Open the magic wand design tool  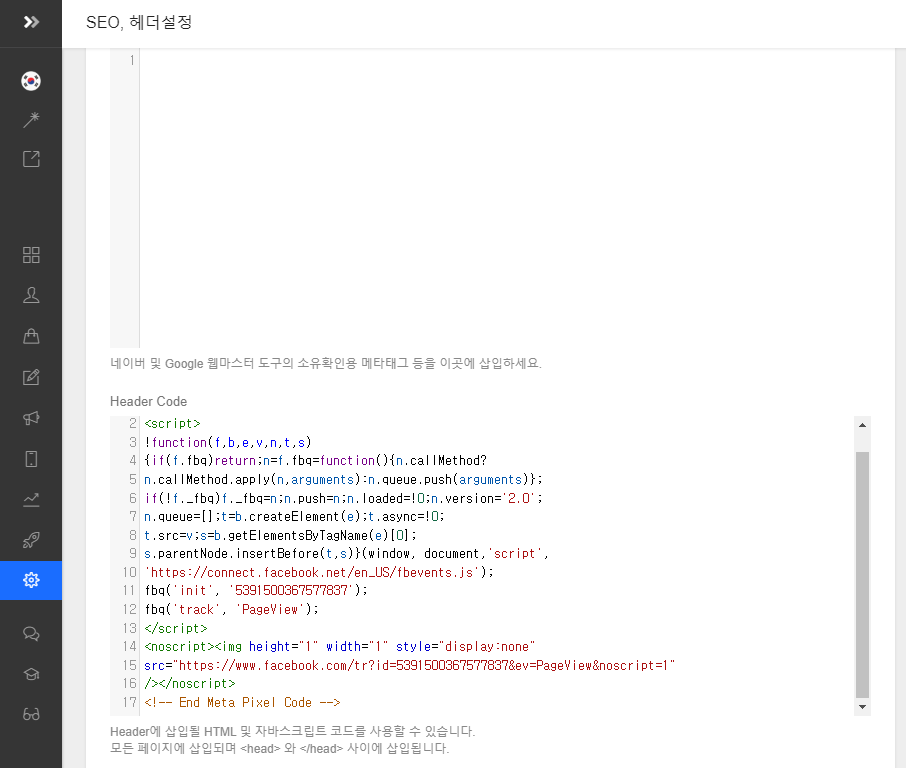click(31, 120)
